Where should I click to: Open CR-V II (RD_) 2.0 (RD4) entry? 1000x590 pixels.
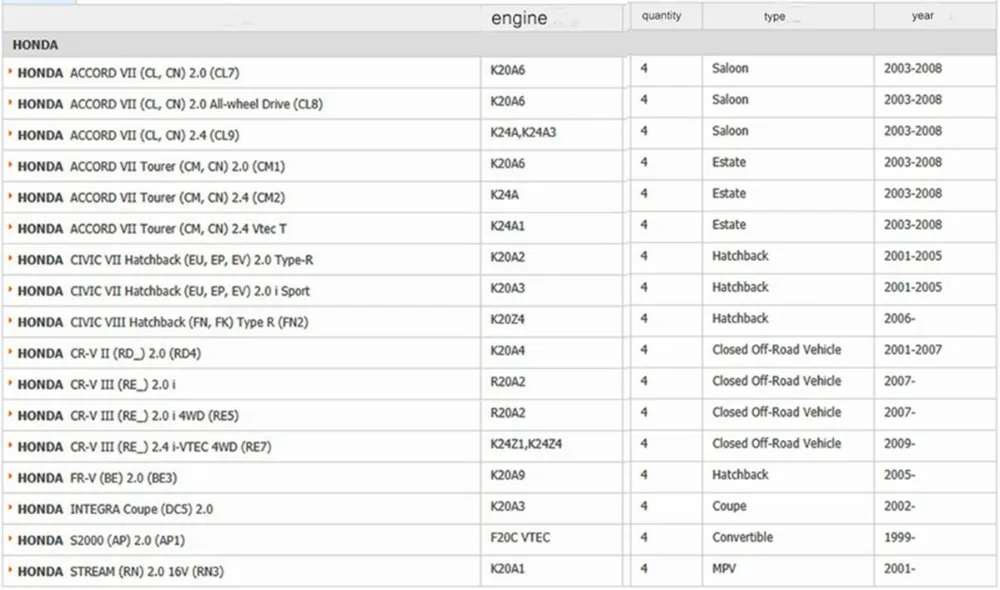tap(135, 354)
